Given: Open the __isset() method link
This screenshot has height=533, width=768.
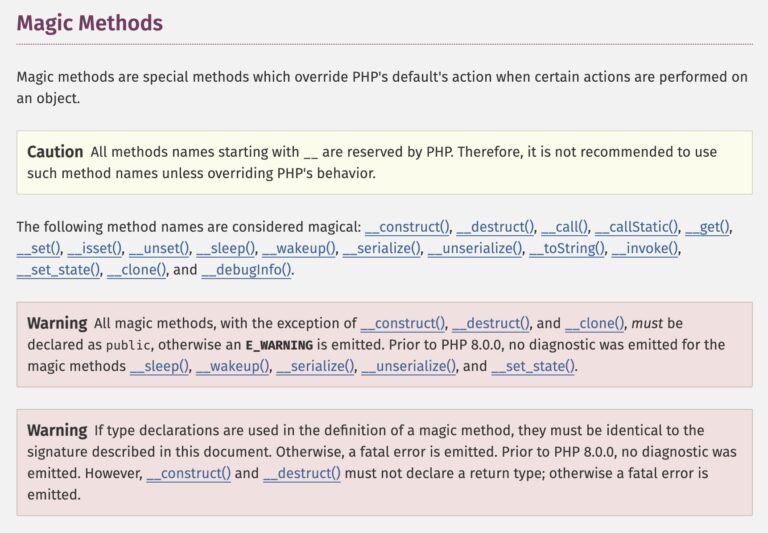Looking at the screenshot, I should 95,248.
